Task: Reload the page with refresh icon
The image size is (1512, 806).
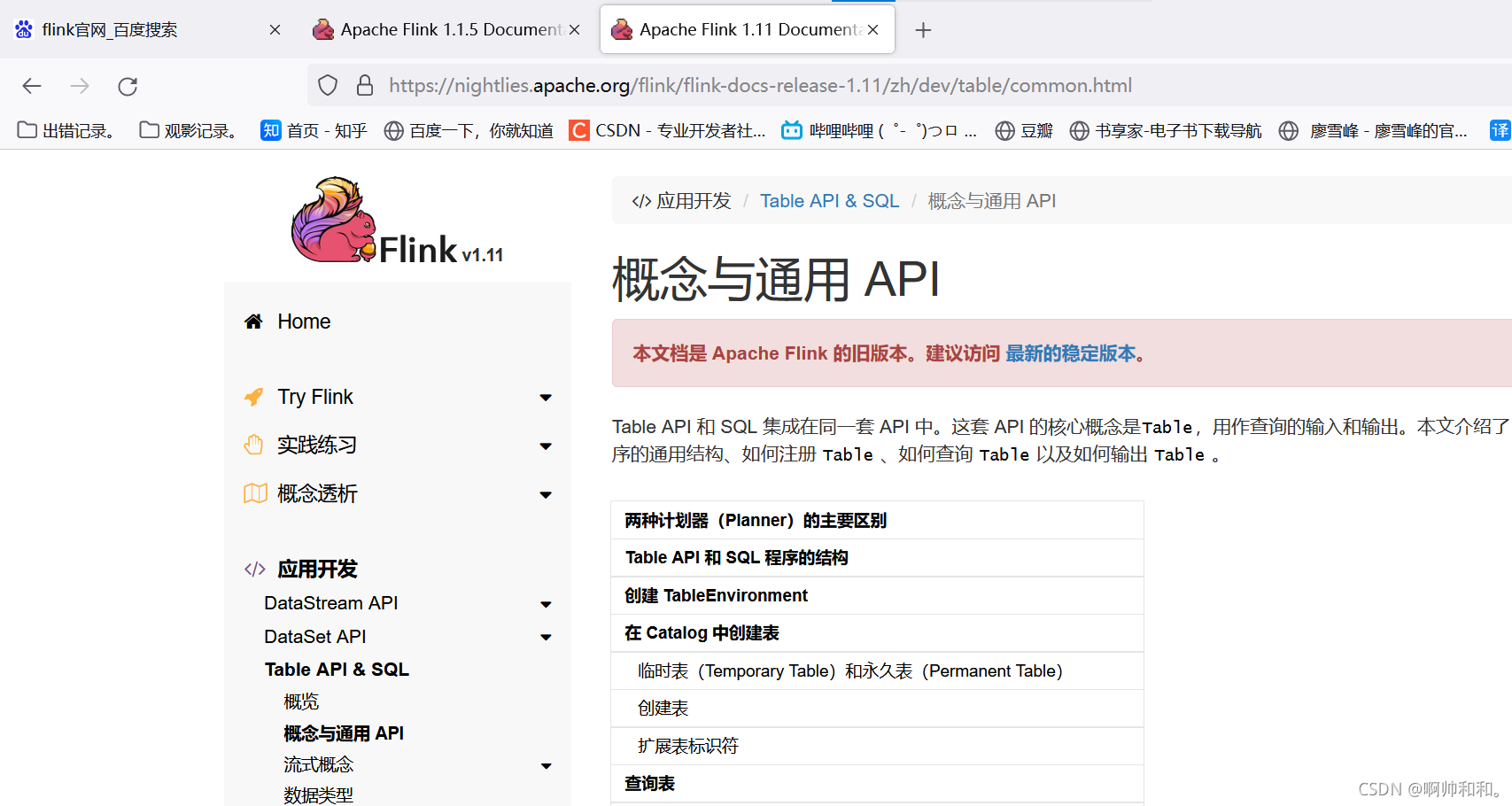Action: point(128,86)
